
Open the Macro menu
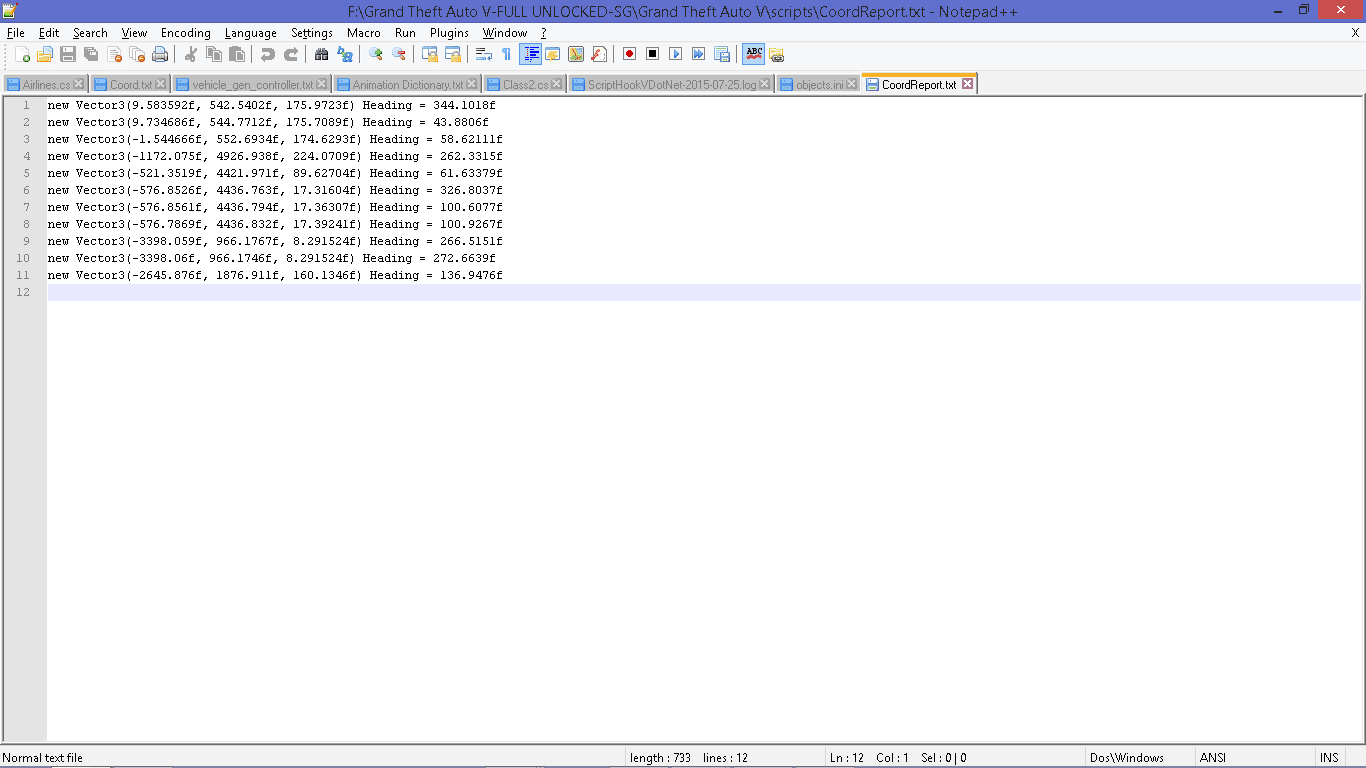(x=364, y=33)
